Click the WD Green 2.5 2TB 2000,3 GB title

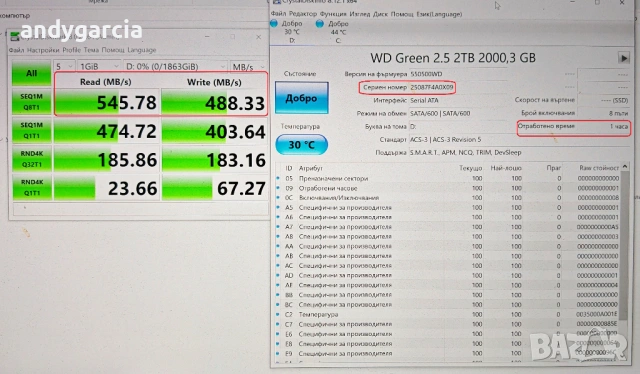[x=453, y=58]
